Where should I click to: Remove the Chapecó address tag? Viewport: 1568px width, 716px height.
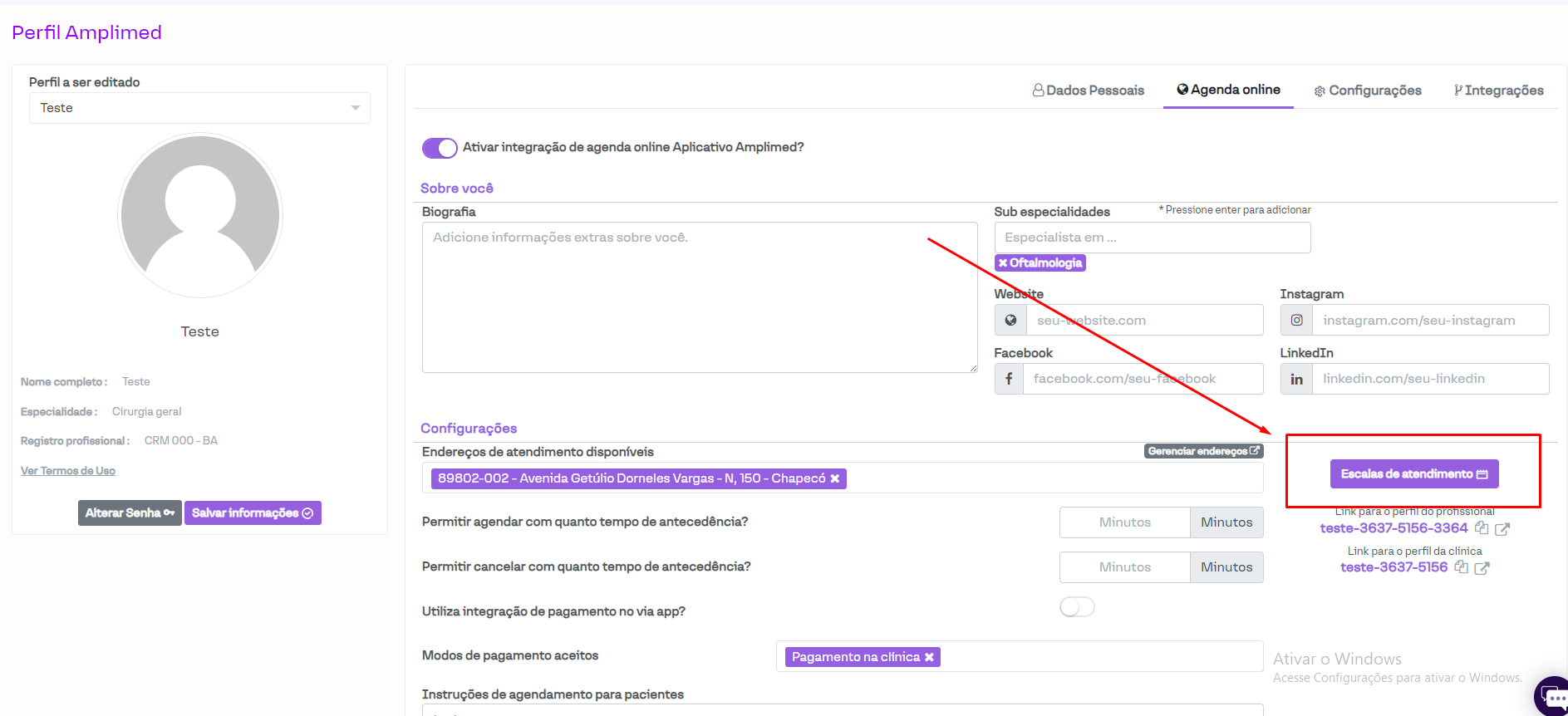tap(834, 478)
